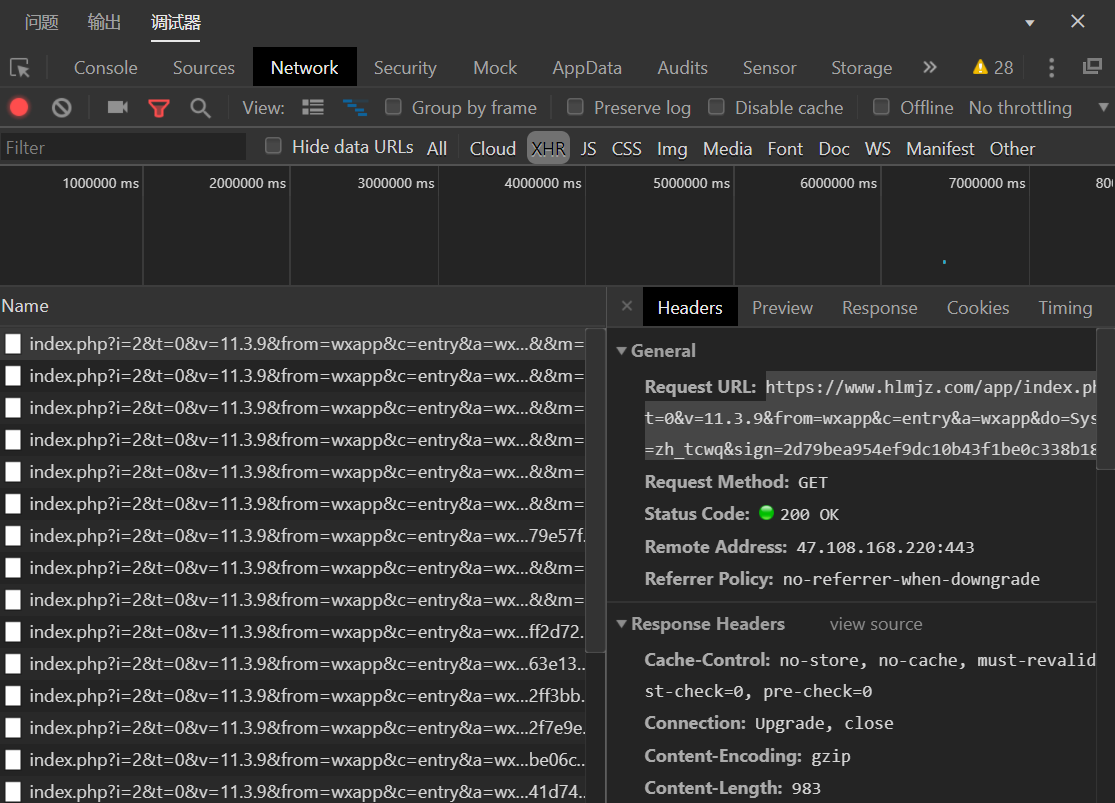This screenshot has height=803, width=1115.
Task: Open the Security tab
Action: click(405, 68)
